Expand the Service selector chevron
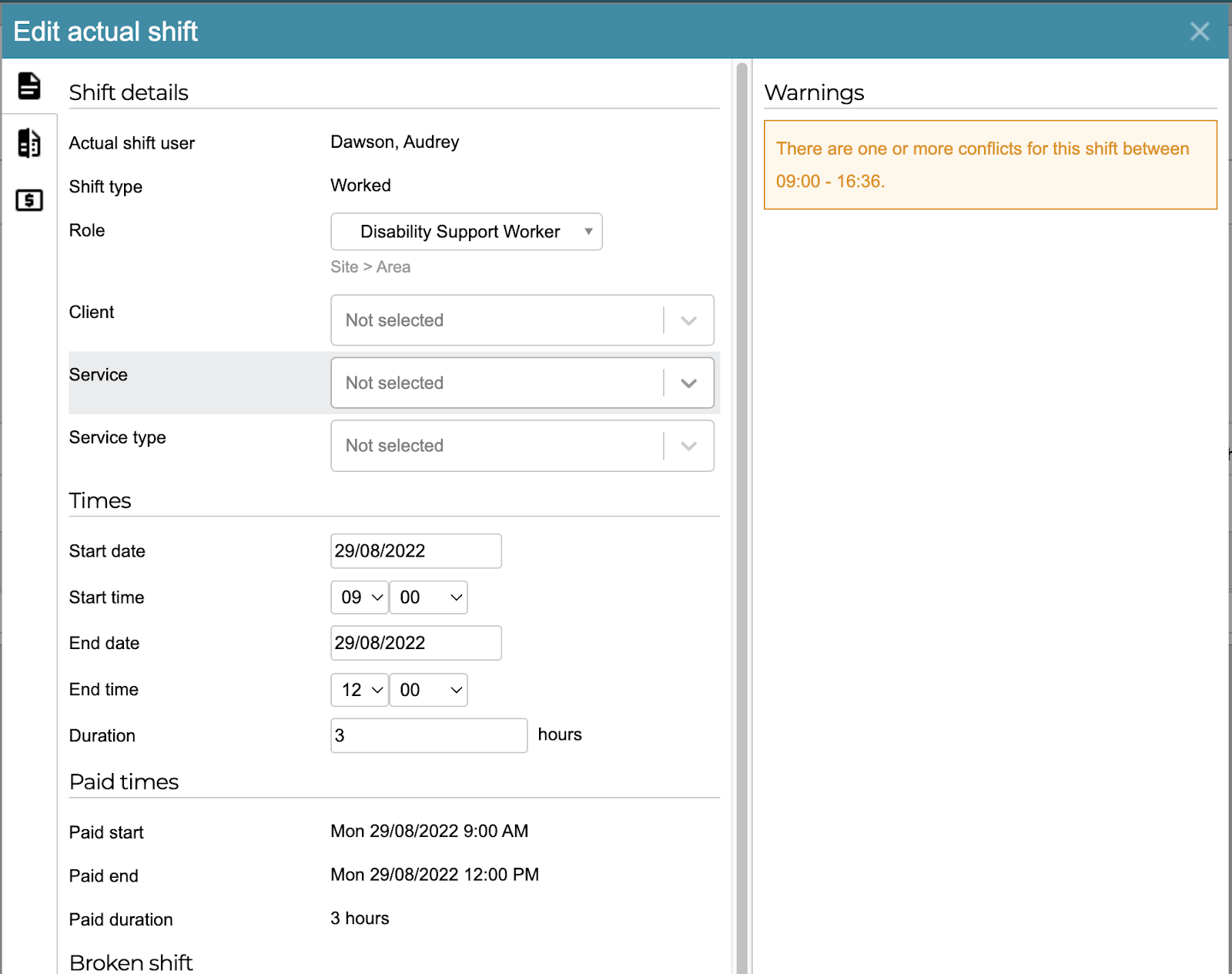The height and width of the screenshot is (974, 1232). tap(689, 383)
